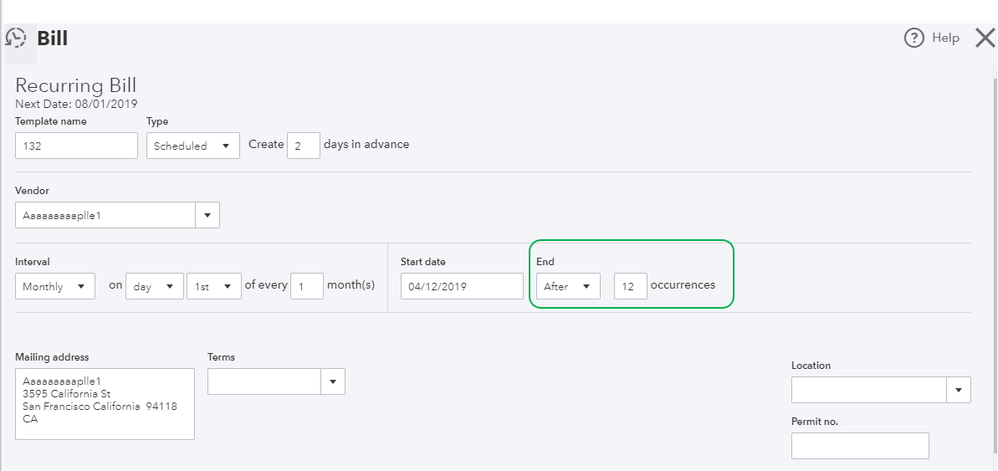Click the recurring clock icon beside Bill

coord(16,39)
